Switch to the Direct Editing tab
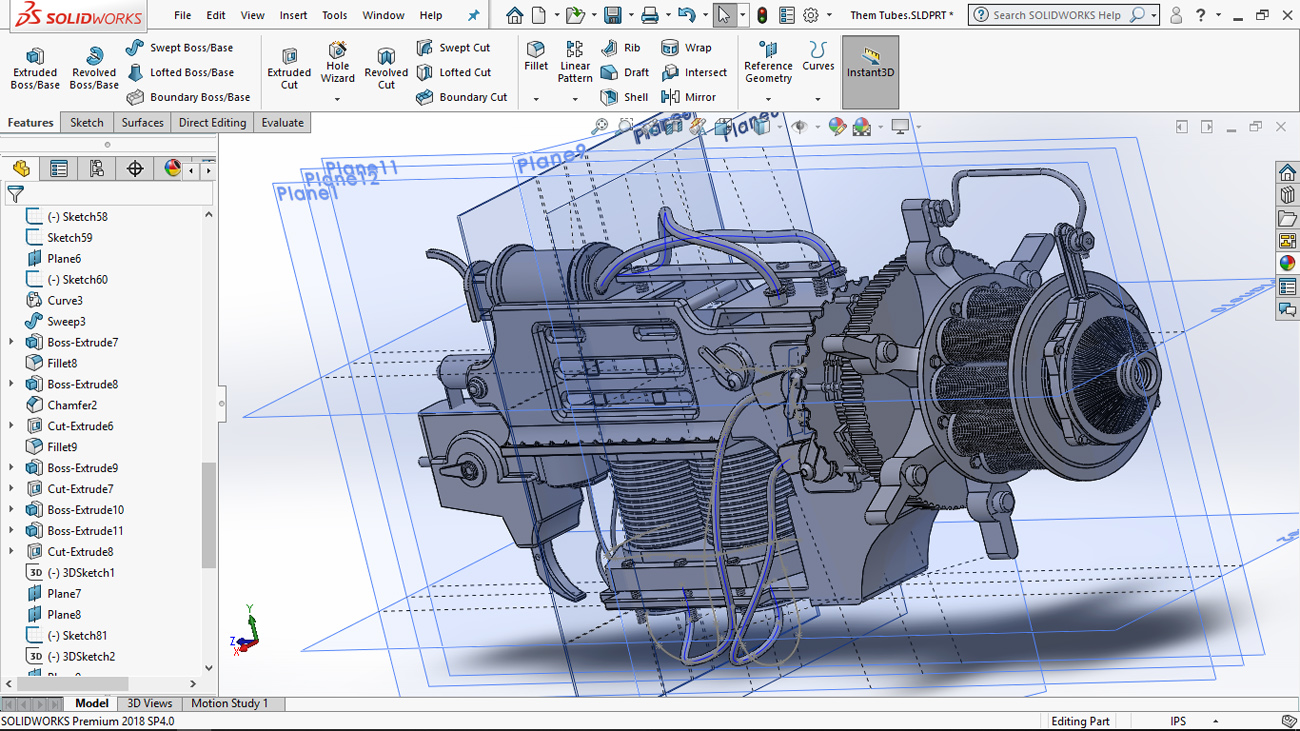Screen dimensions: 1300x731 (x=212, y=123)
